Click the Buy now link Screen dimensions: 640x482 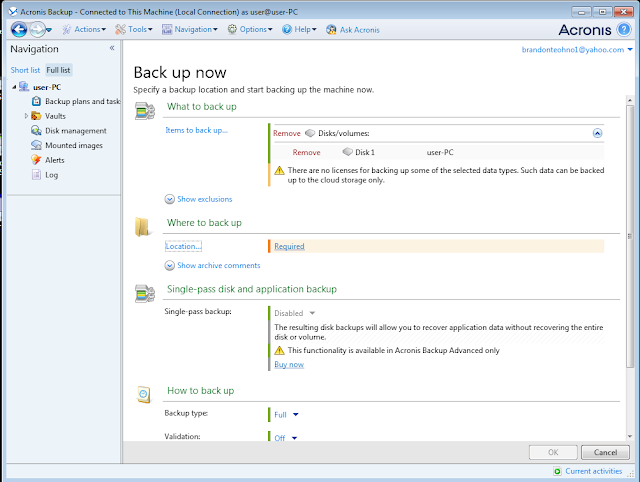289,364
